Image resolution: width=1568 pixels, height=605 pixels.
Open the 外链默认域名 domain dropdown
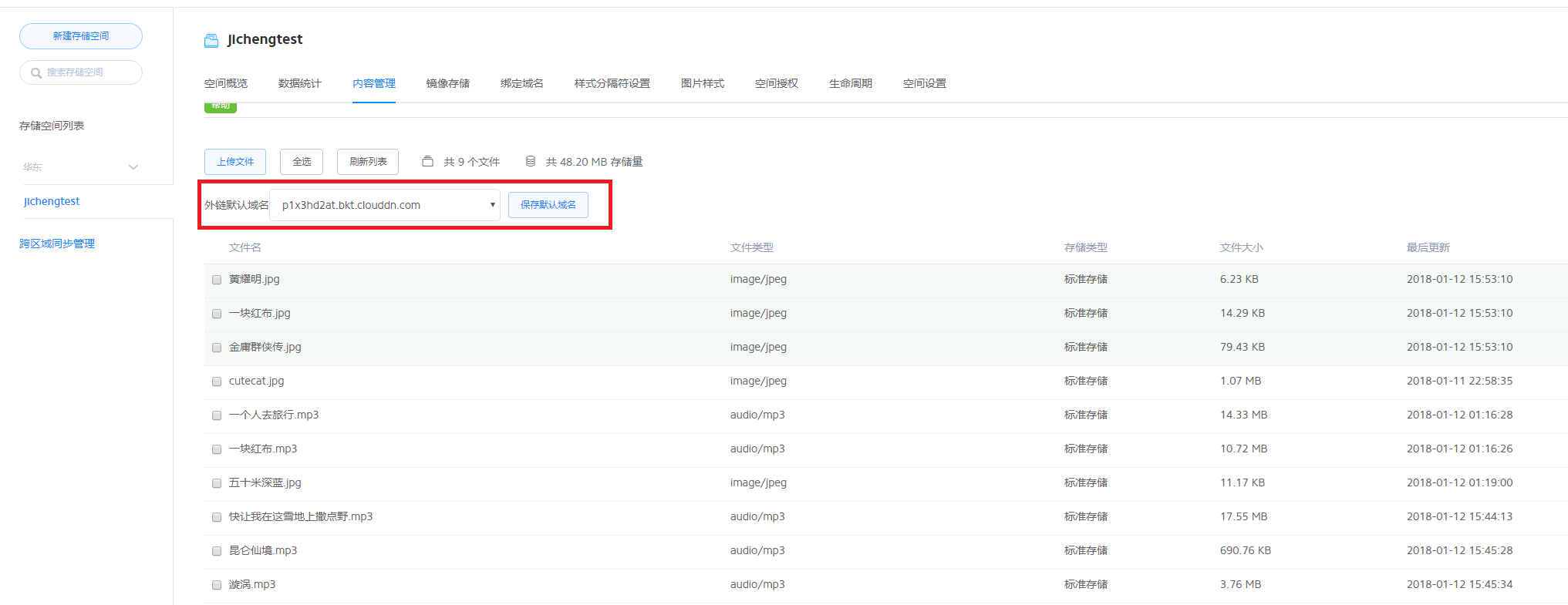click(x=385, y=205)
